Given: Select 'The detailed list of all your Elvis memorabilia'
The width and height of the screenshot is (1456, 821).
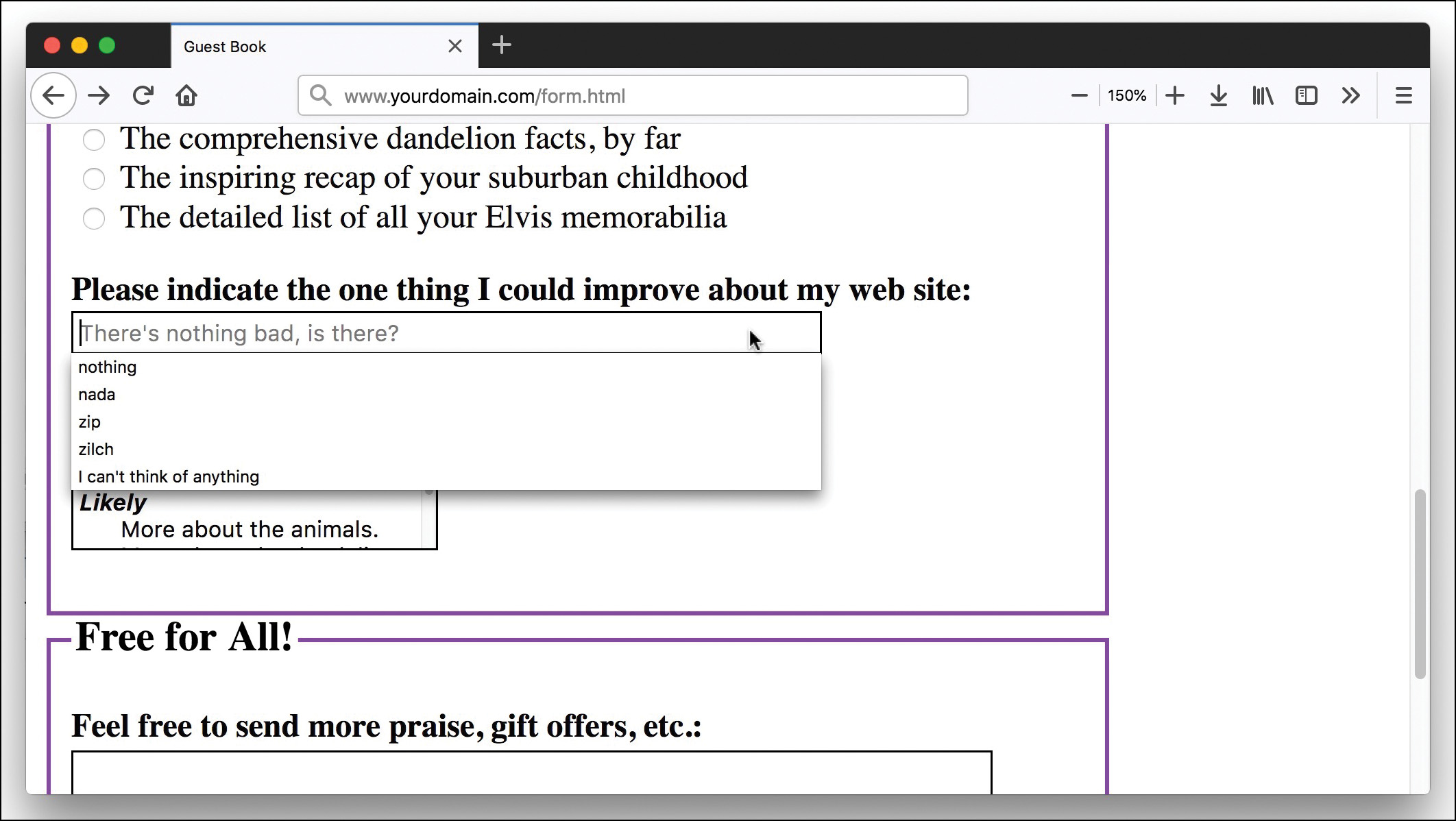Looking at the screenshot, I should coord(94,218).
